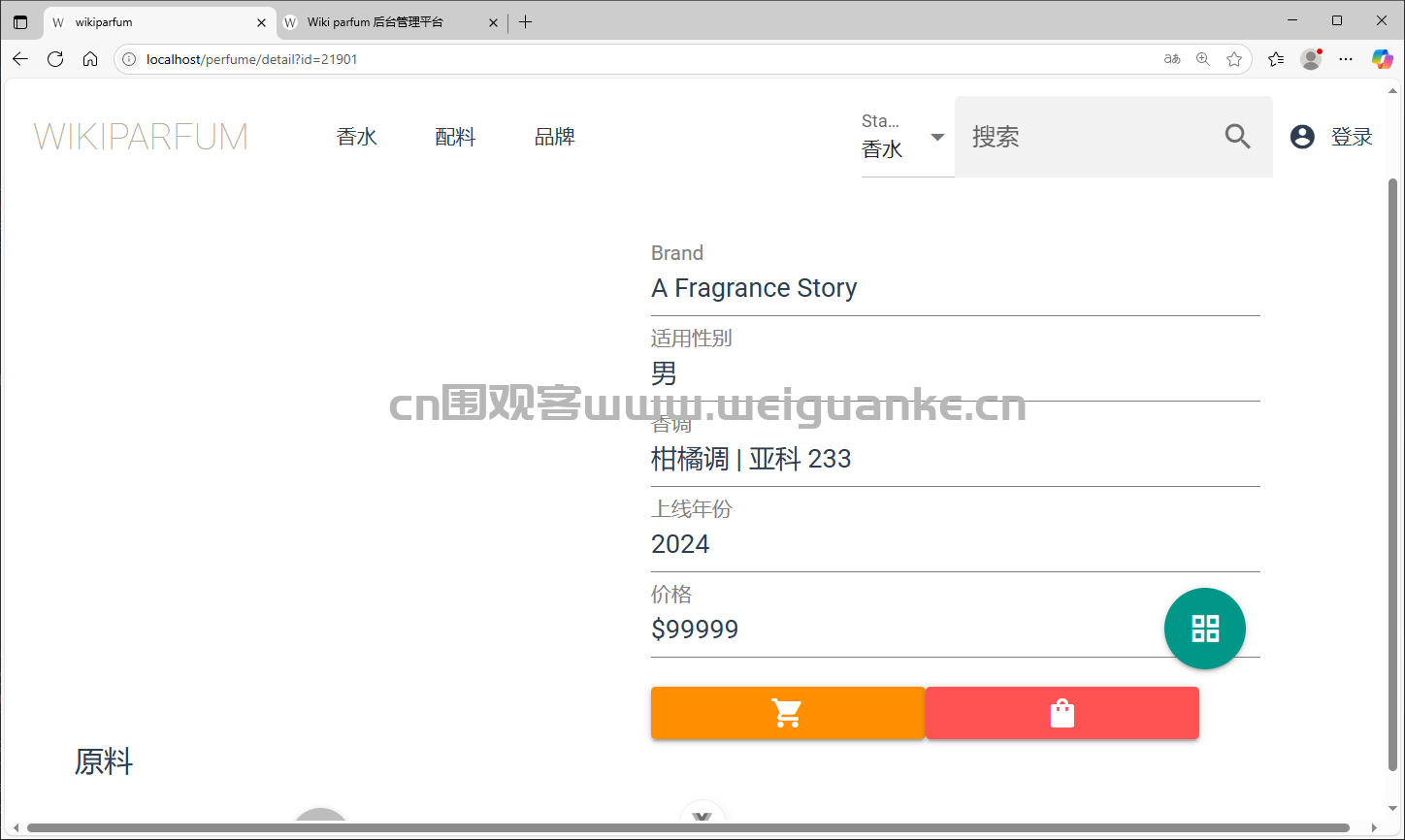Add perfume to cart with orange button
Image resolution: width=1405 pixels, height=840 pixels.
pyautogui.click(x=788, y=713)
